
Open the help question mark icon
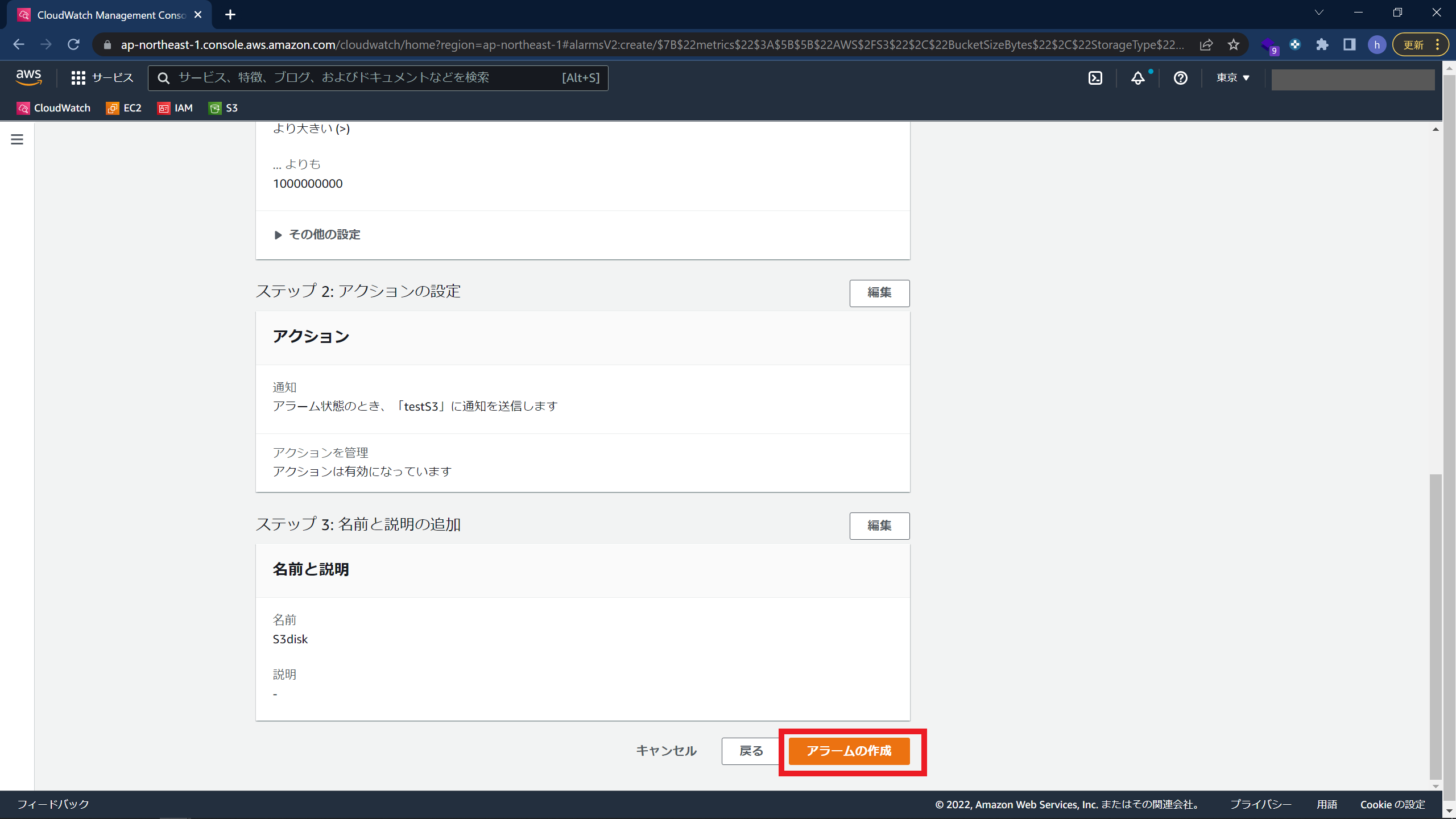(x=1181, y=78)
